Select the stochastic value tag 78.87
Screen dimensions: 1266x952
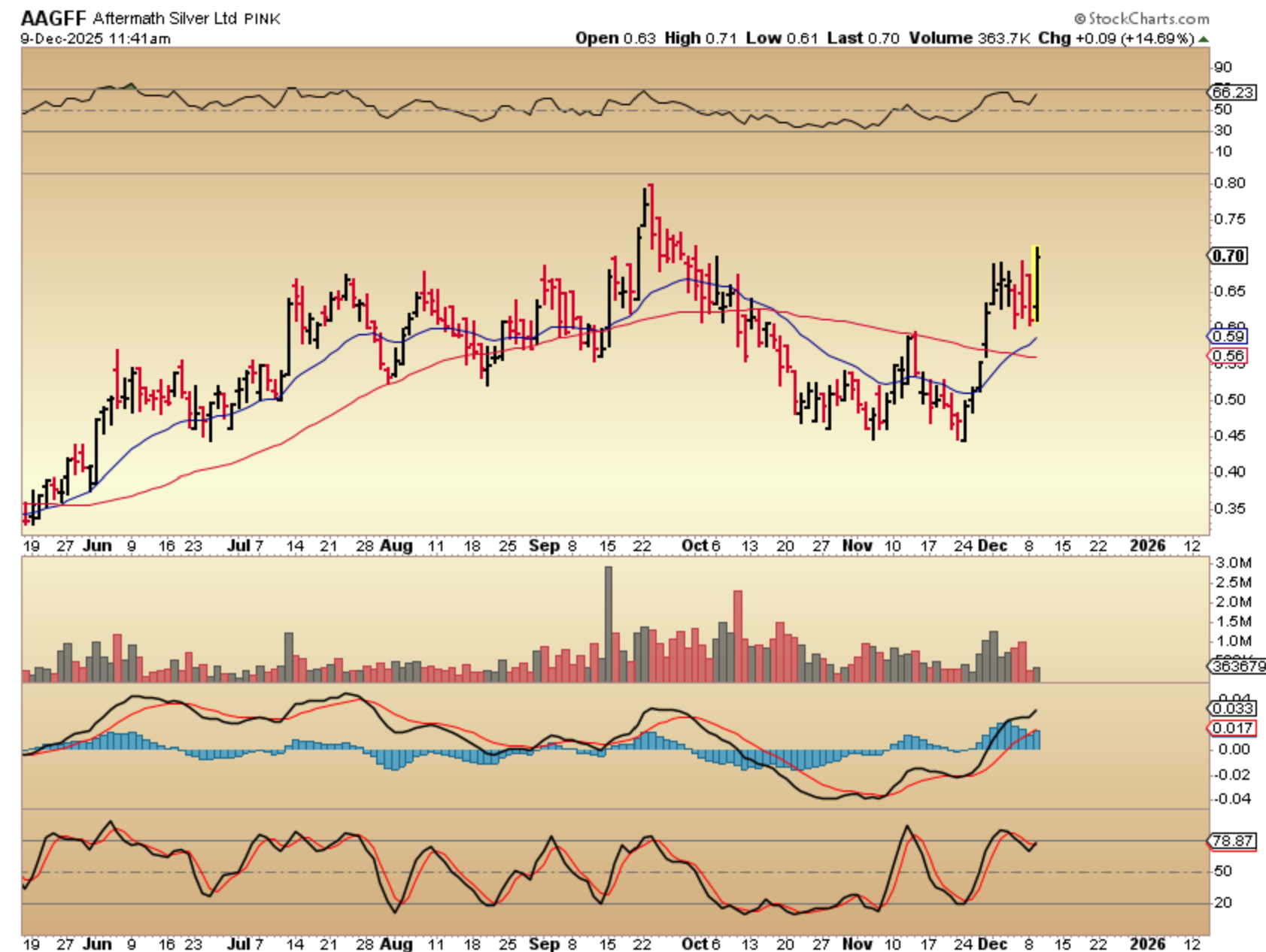pos(1233,841)
